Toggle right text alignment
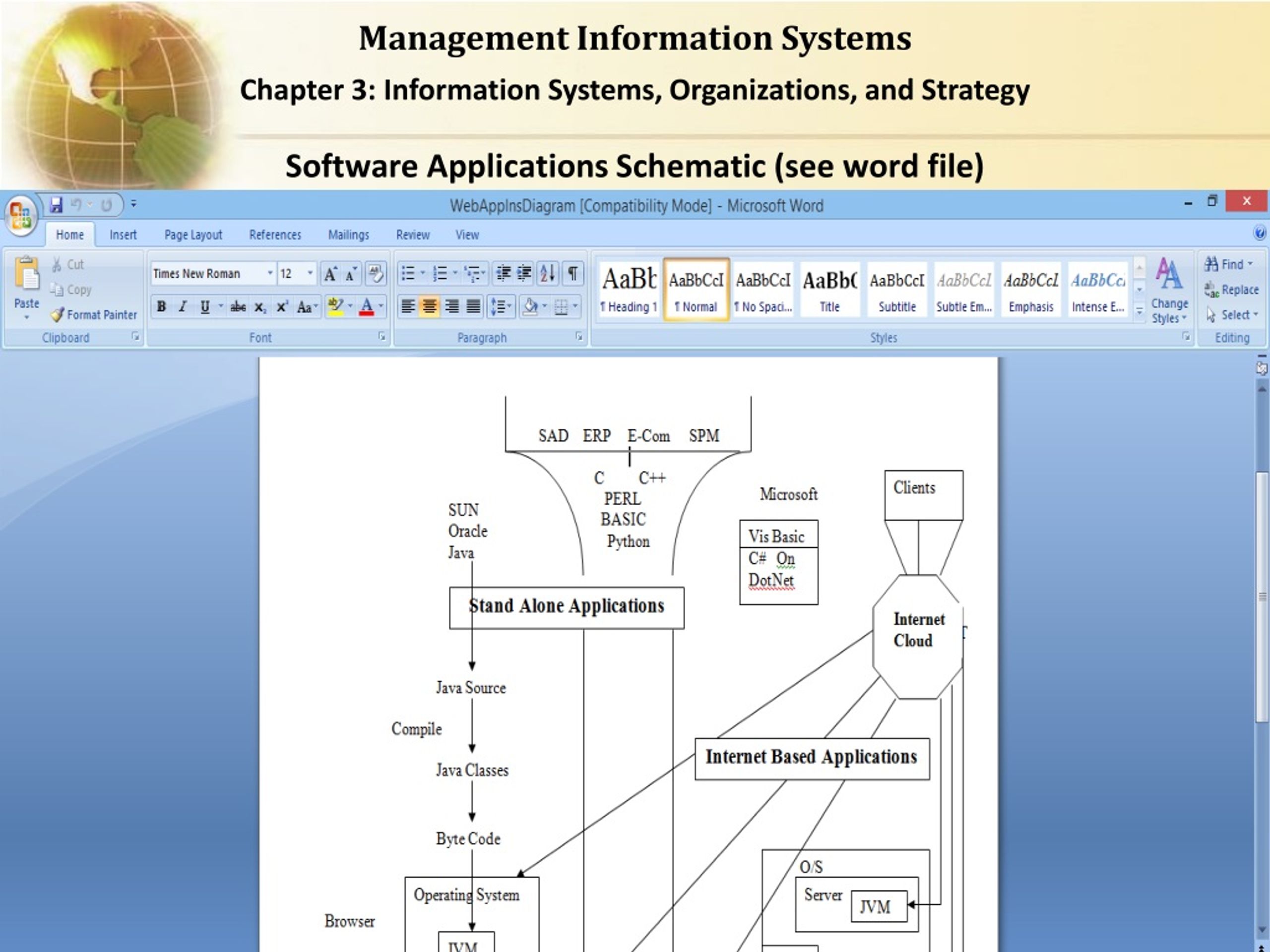 (452, 307)
